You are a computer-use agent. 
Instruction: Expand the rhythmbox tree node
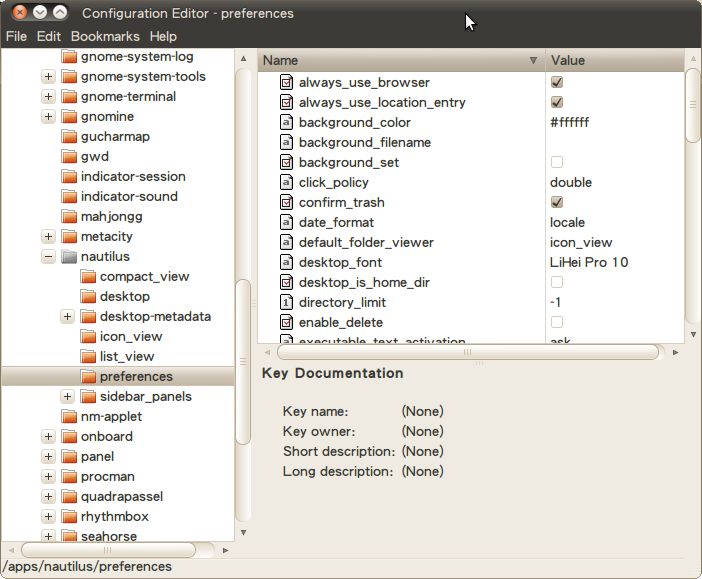point(48,517)
